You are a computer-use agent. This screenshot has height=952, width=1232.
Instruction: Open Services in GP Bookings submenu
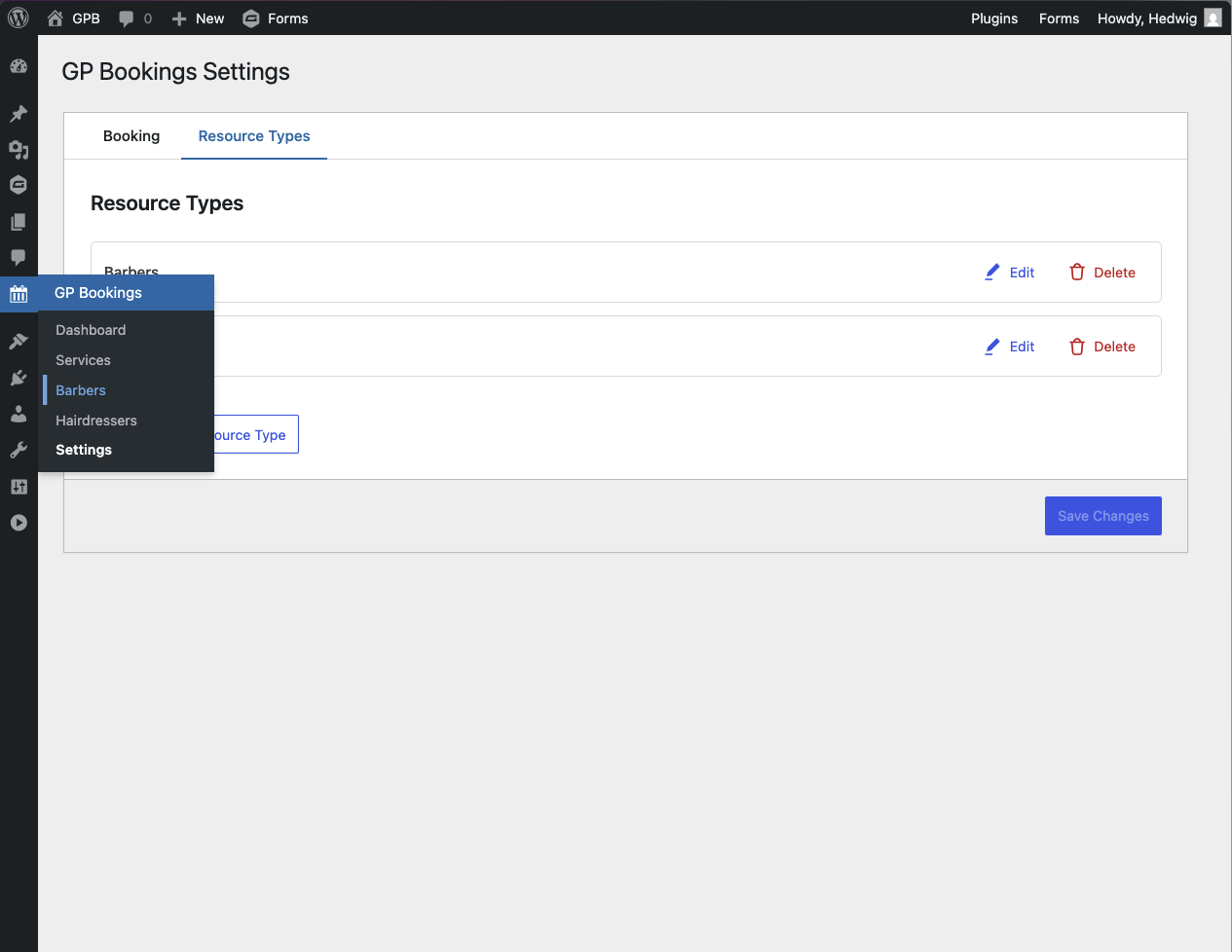[83, 360]
